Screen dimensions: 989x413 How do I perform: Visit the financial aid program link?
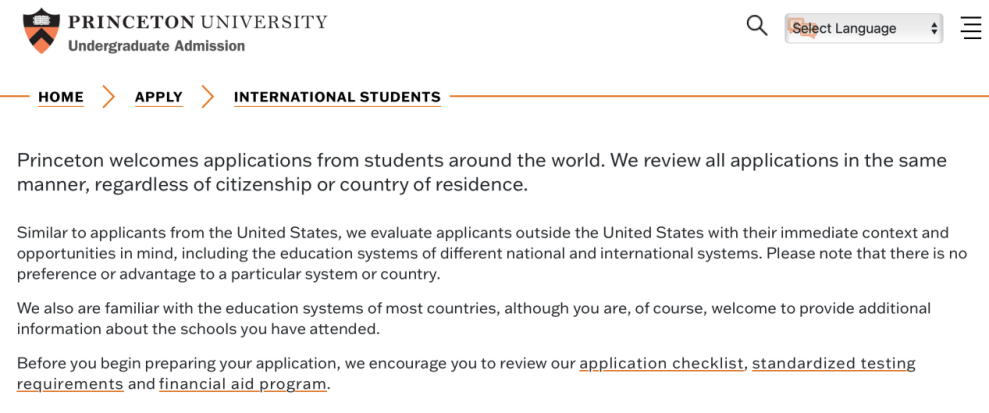pyautogui.click(x=243, y=384)
